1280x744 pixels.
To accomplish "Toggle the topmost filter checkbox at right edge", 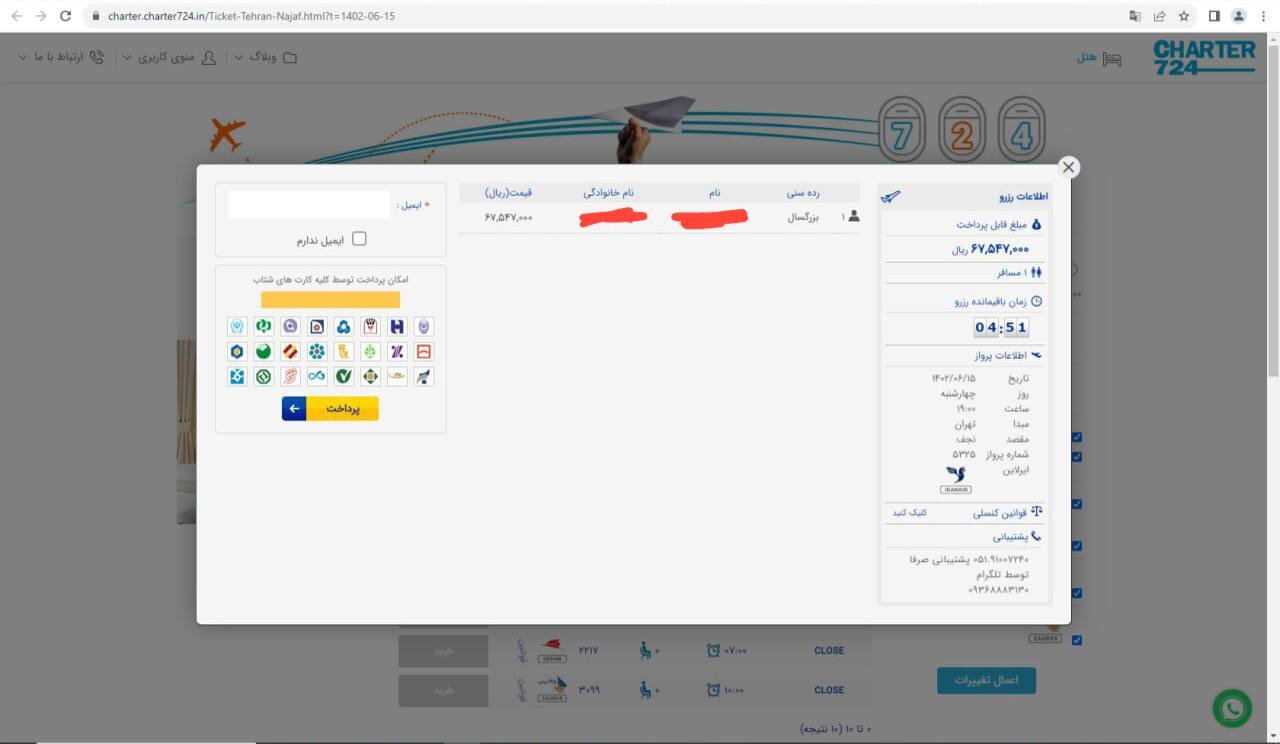I will pyautogui.click(x=1077, y=437).
